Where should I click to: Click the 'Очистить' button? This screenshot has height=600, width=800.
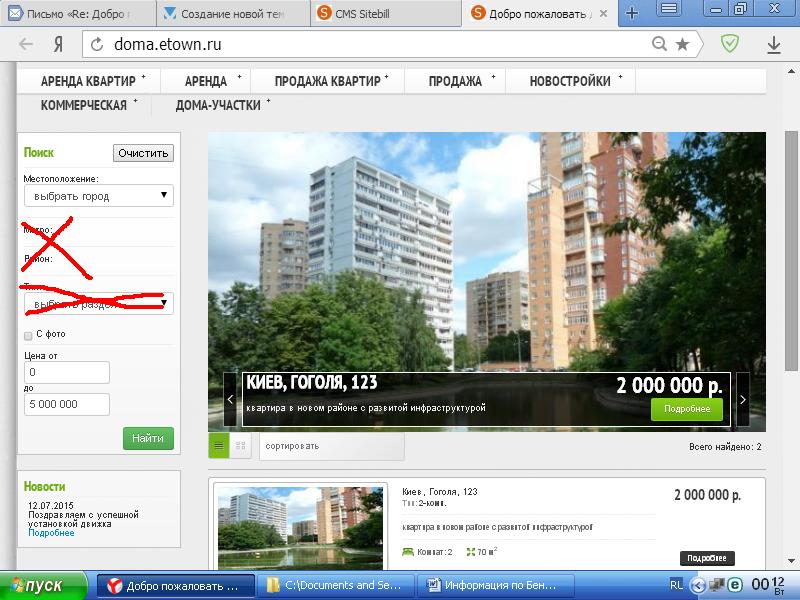[143, 153]
